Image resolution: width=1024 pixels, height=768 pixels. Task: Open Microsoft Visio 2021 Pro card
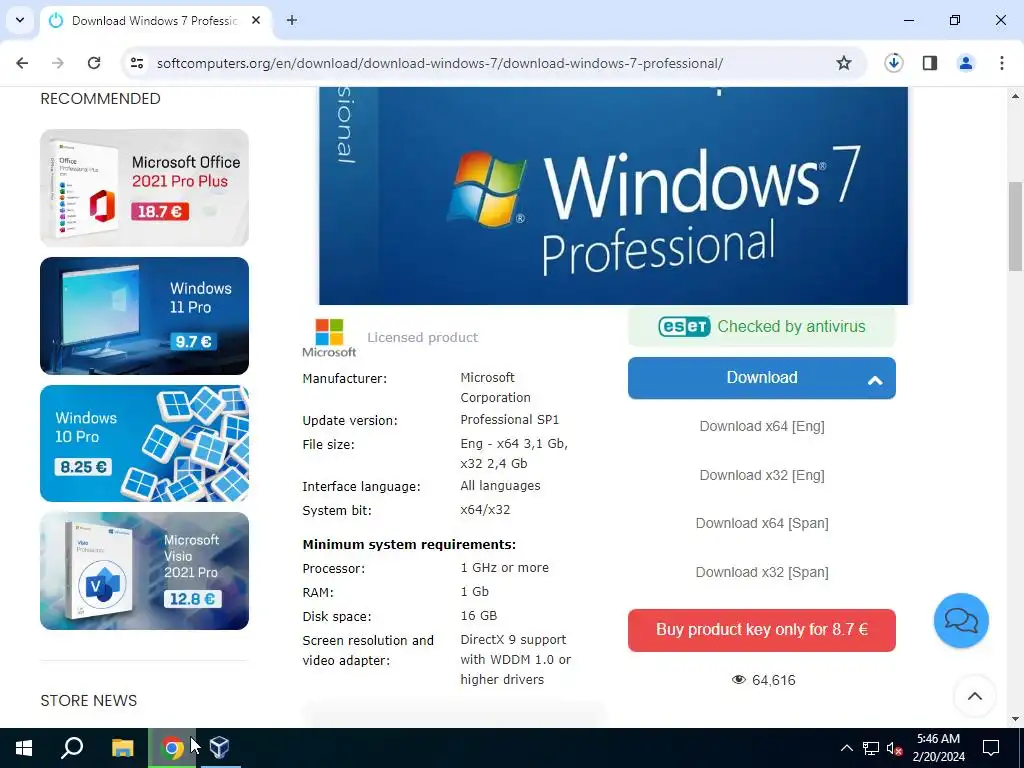pyautogui.click(x=144, y=571)
